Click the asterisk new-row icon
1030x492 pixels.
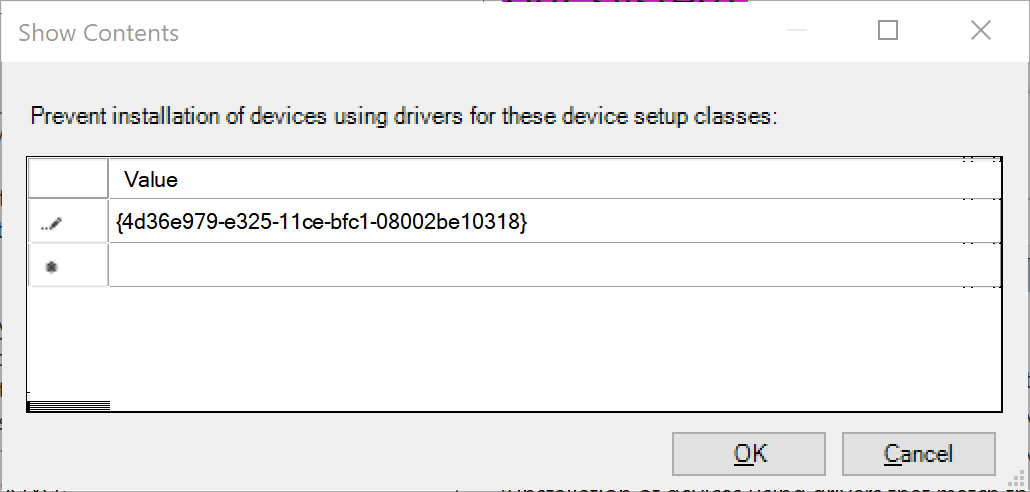tap(52, 266)
